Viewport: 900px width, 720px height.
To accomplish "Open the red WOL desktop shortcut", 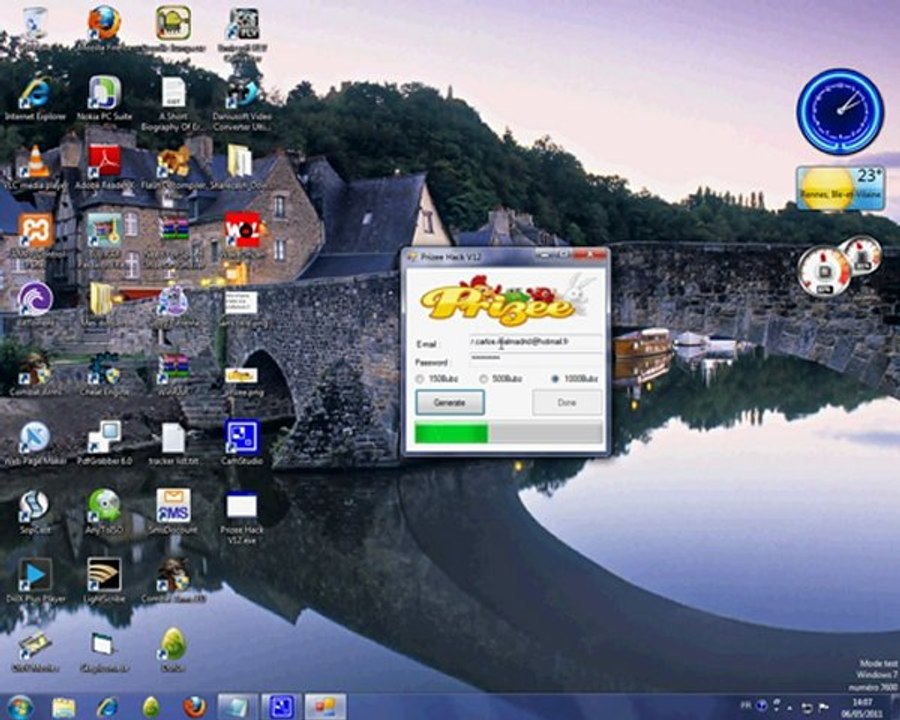I will [x=243, y=230].
